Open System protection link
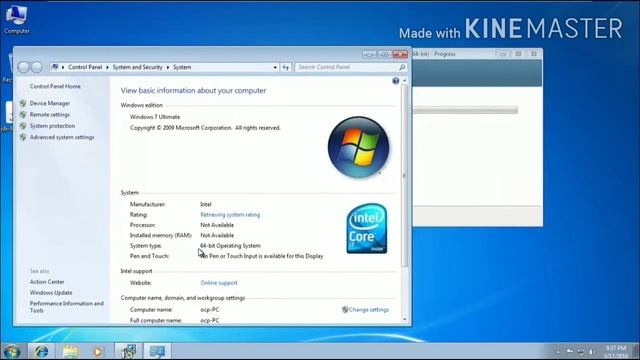 [52, 126]
